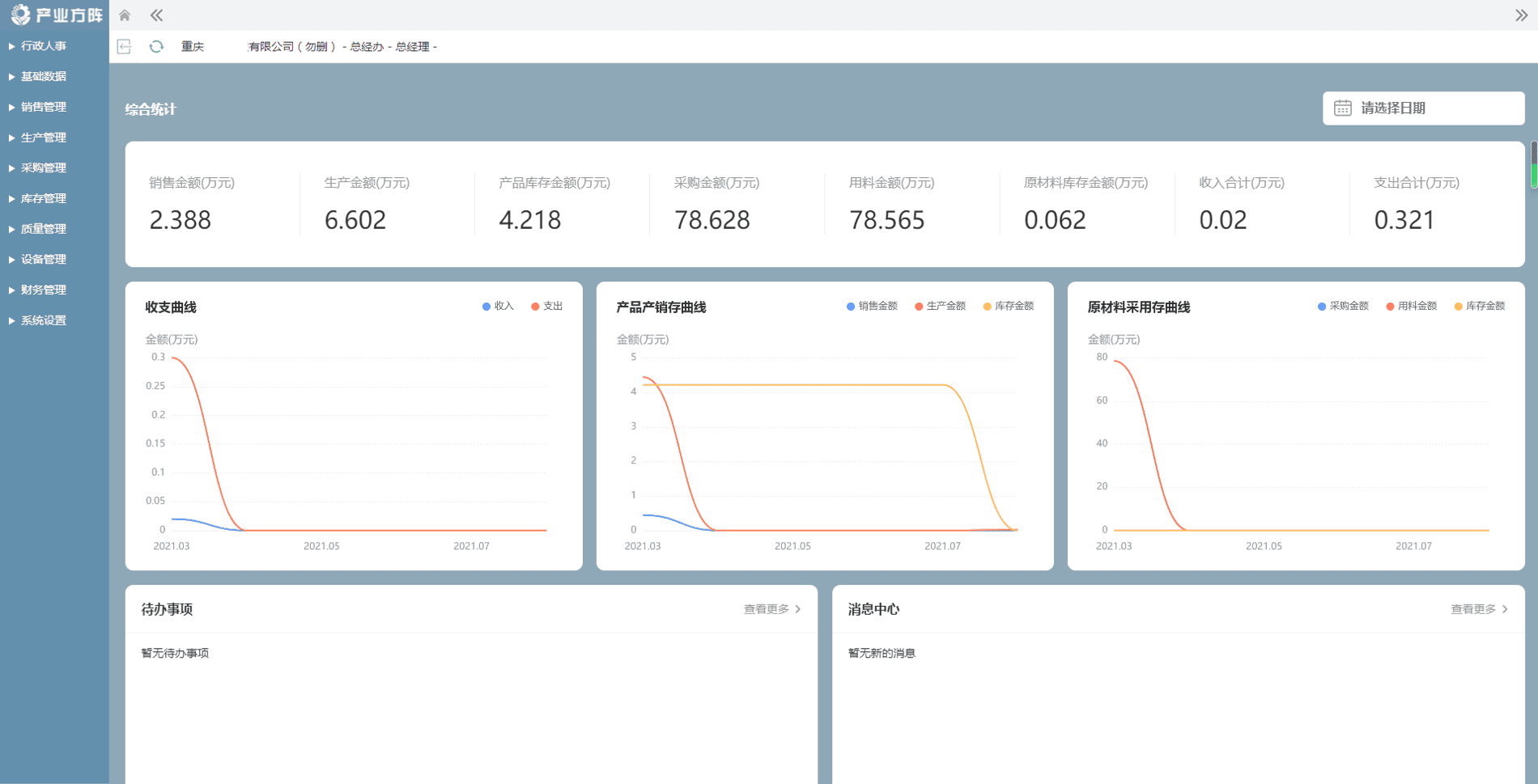This screenshot has height=784, width=1538.
Task: Toggle 采购金额 legend color dot
Action: tap(1322, 307)
